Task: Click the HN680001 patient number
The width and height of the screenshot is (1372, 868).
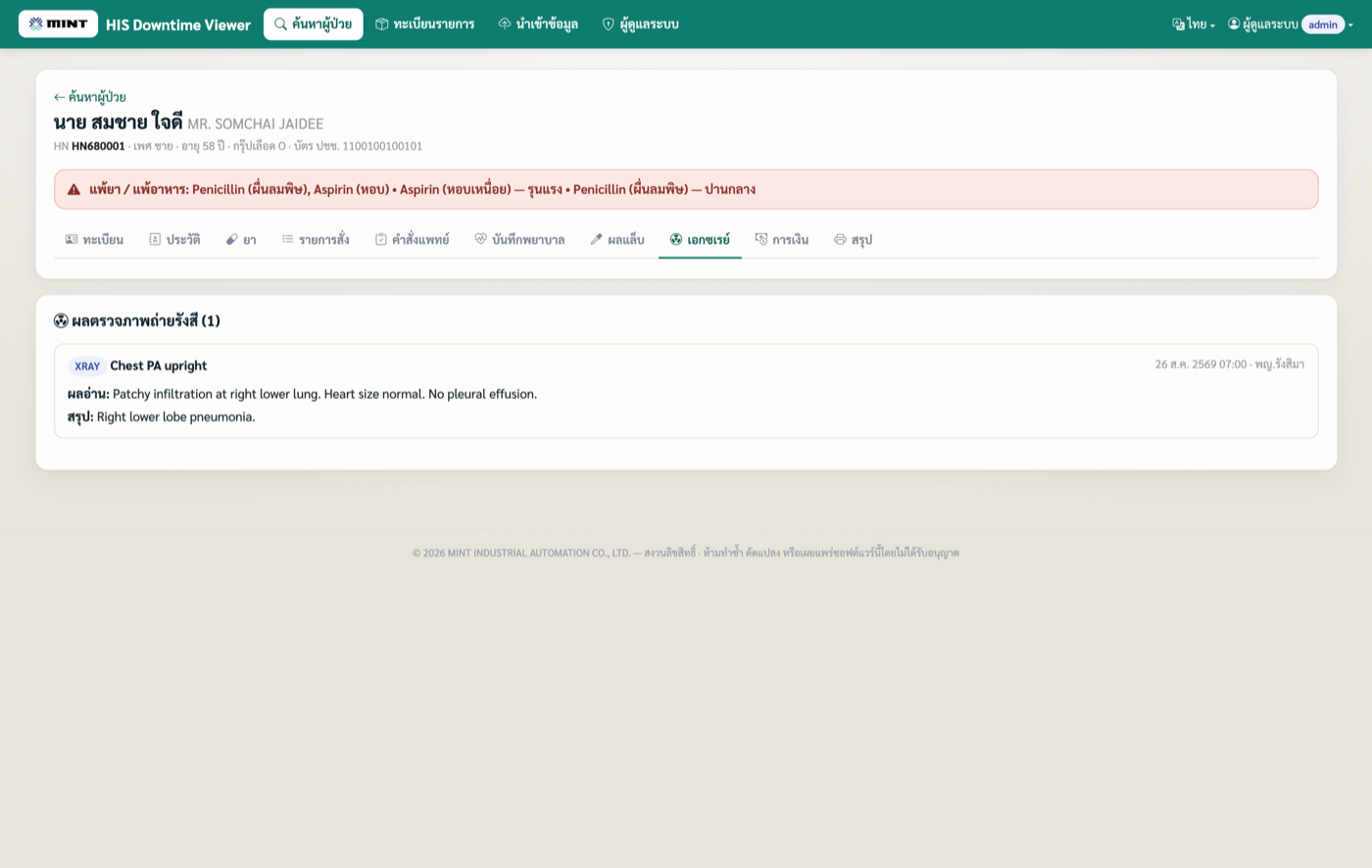Action: pyautogui.click(x=98, y=146)
